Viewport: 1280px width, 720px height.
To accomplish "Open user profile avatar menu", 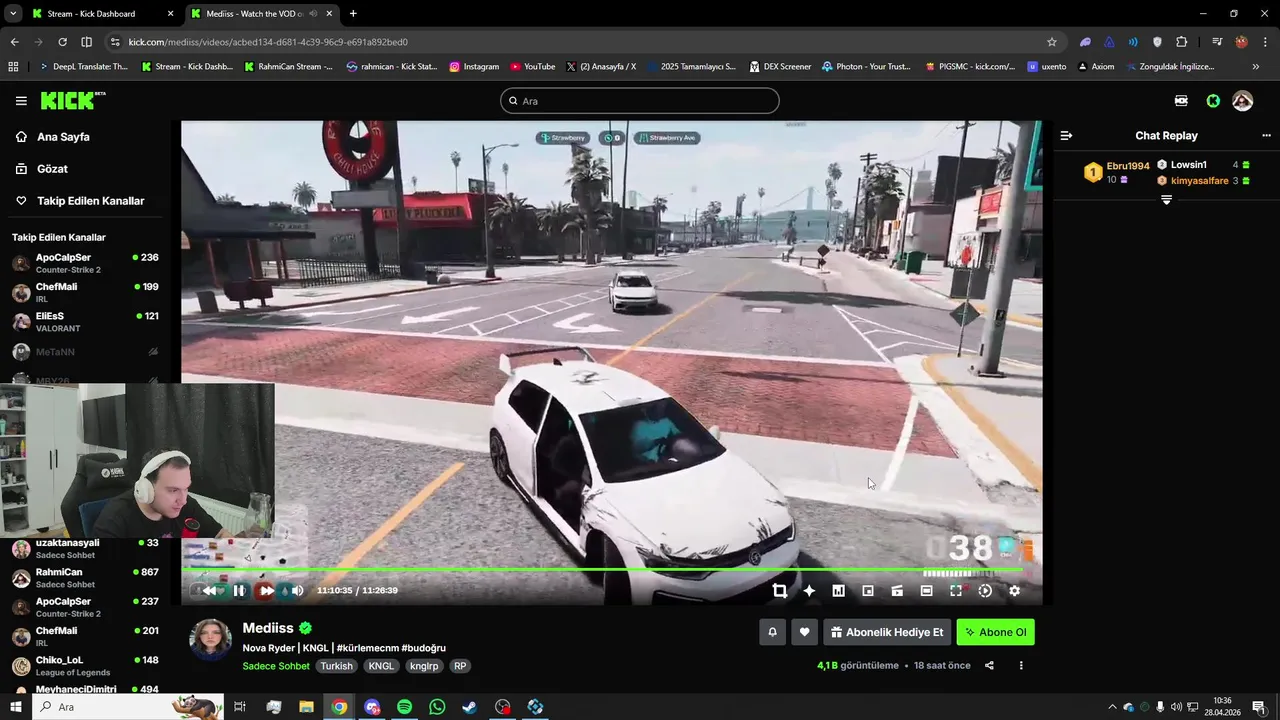I will tap(1243, 101).
